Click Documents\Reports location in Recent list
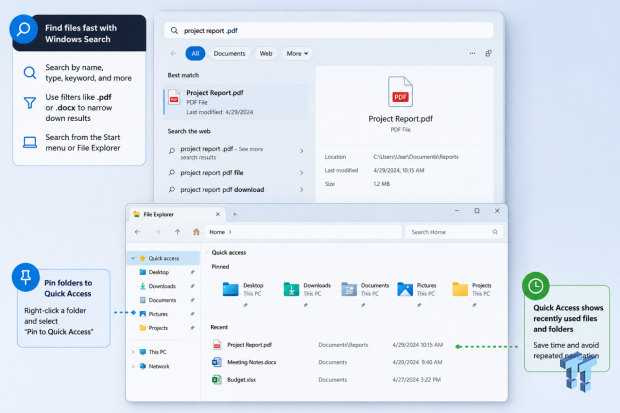This screenshot has width=620, height=413. click(x=343, y=345)
